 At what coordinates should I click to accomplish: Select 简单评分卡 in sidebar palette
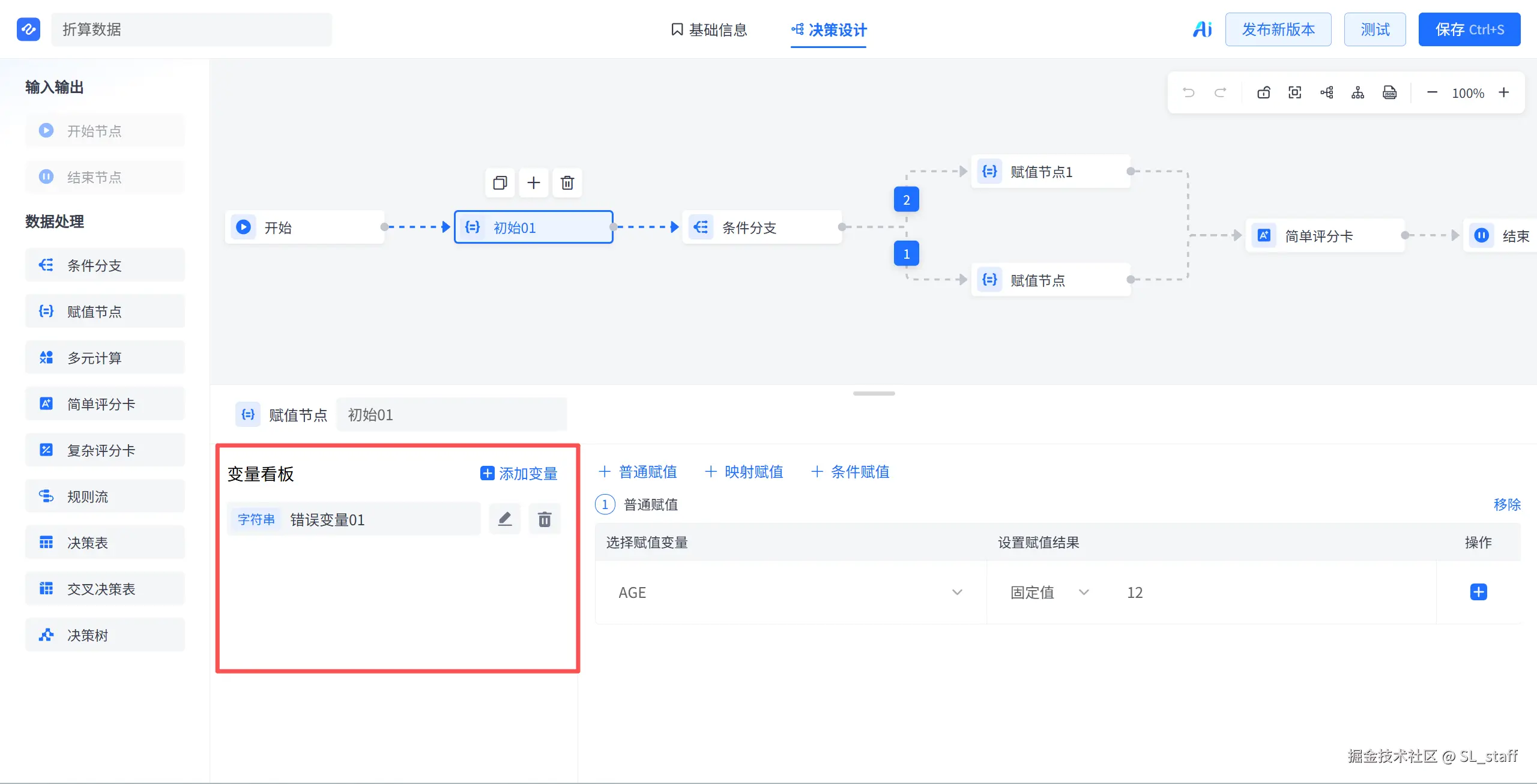(x=105, y=404)
